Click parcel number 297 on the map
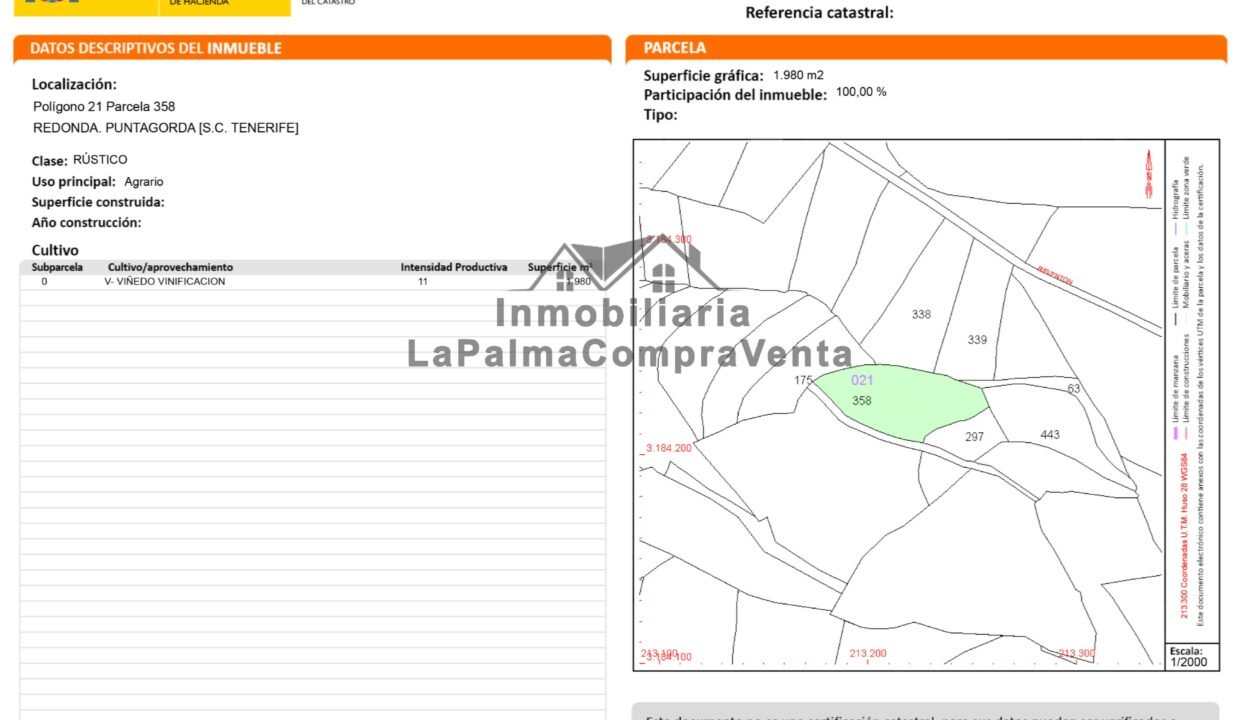This screenshot has width=1240, height=720. tap(975, 437)
